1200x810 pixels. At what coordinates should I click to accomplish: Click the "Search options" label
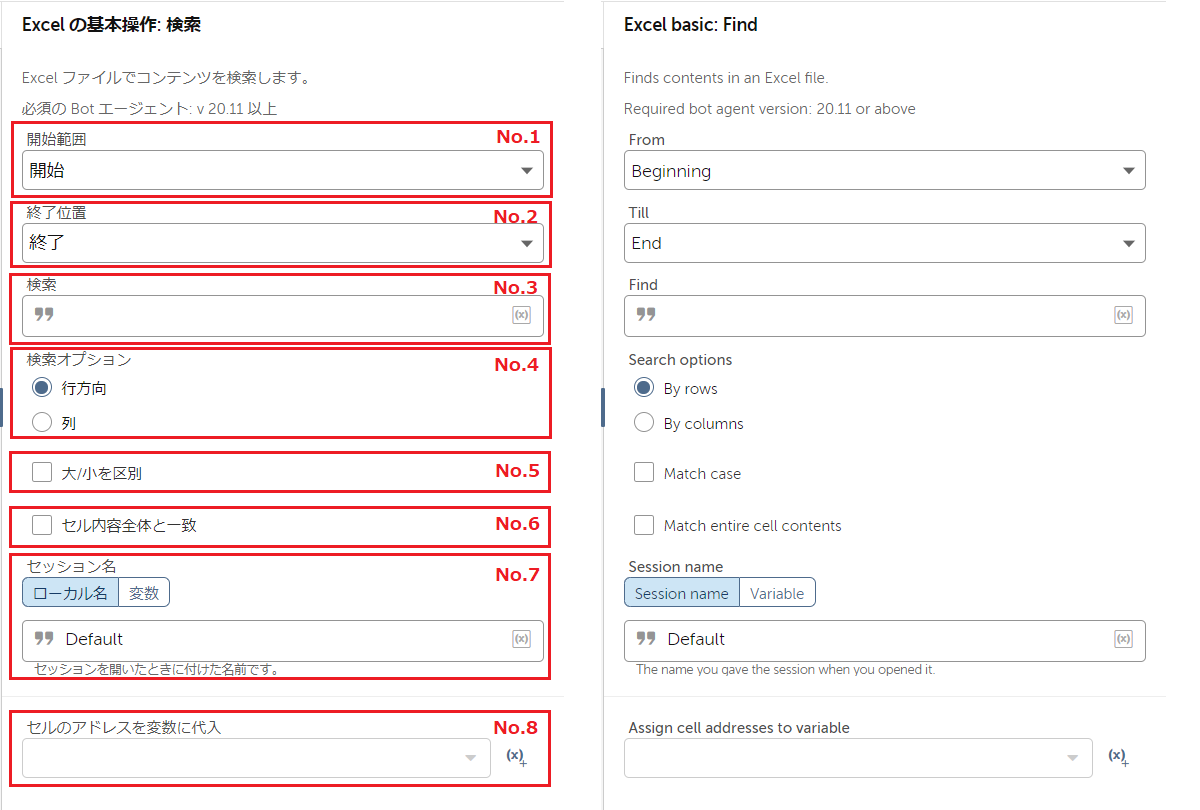tap(680, 360)
